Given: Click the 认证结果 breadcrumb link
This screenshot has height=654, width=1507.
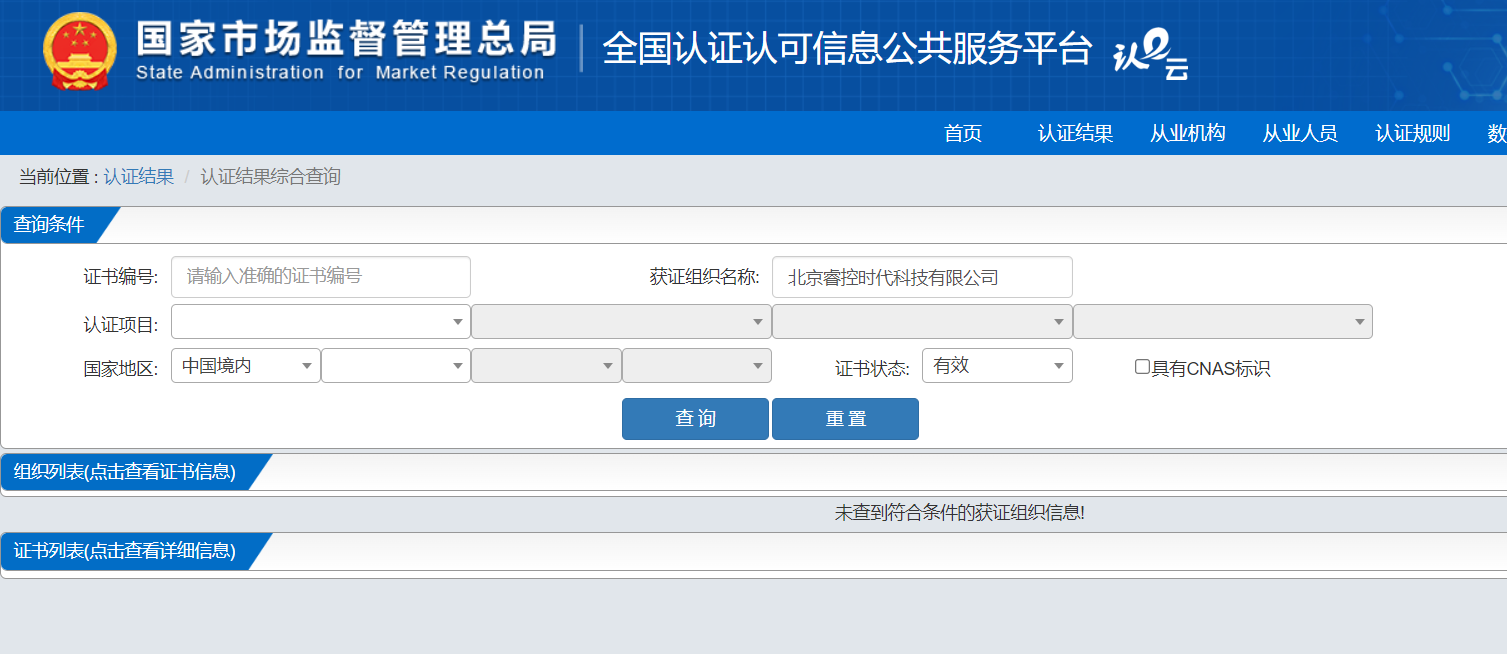Looking at the screenshot, I should 138,177.
